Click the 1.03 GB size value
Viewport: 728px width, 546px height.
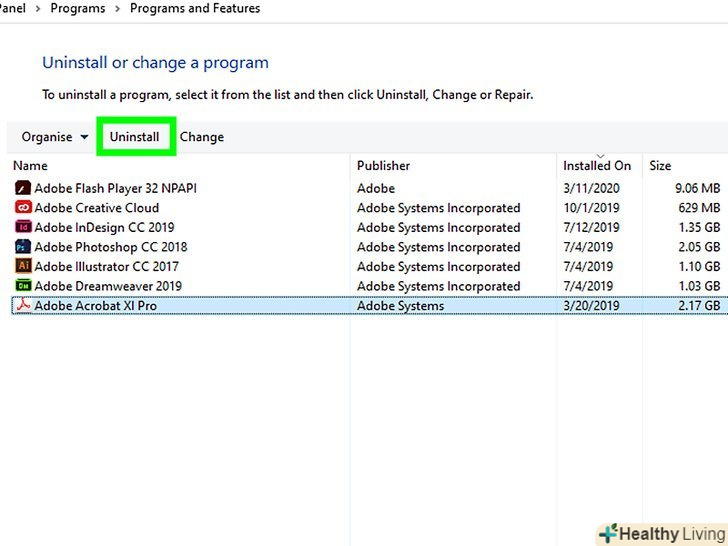point(699,286)
